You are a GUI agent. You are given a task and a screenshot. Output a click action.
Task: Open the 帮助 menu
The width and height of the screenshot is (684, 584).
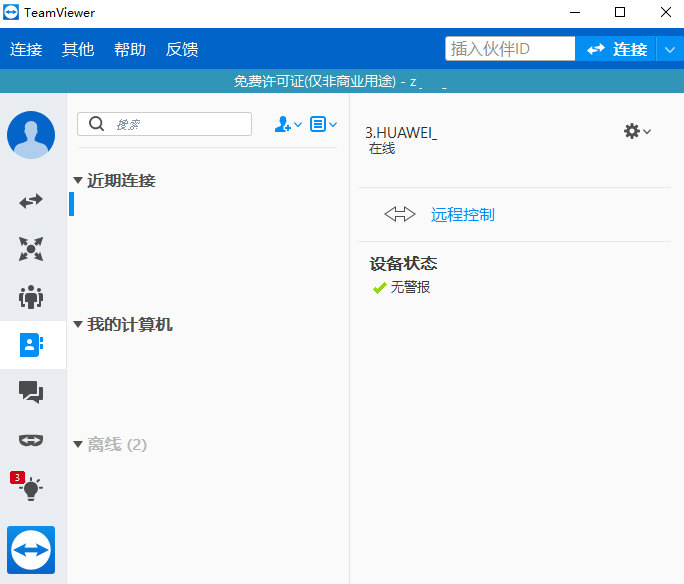(130, 49)
